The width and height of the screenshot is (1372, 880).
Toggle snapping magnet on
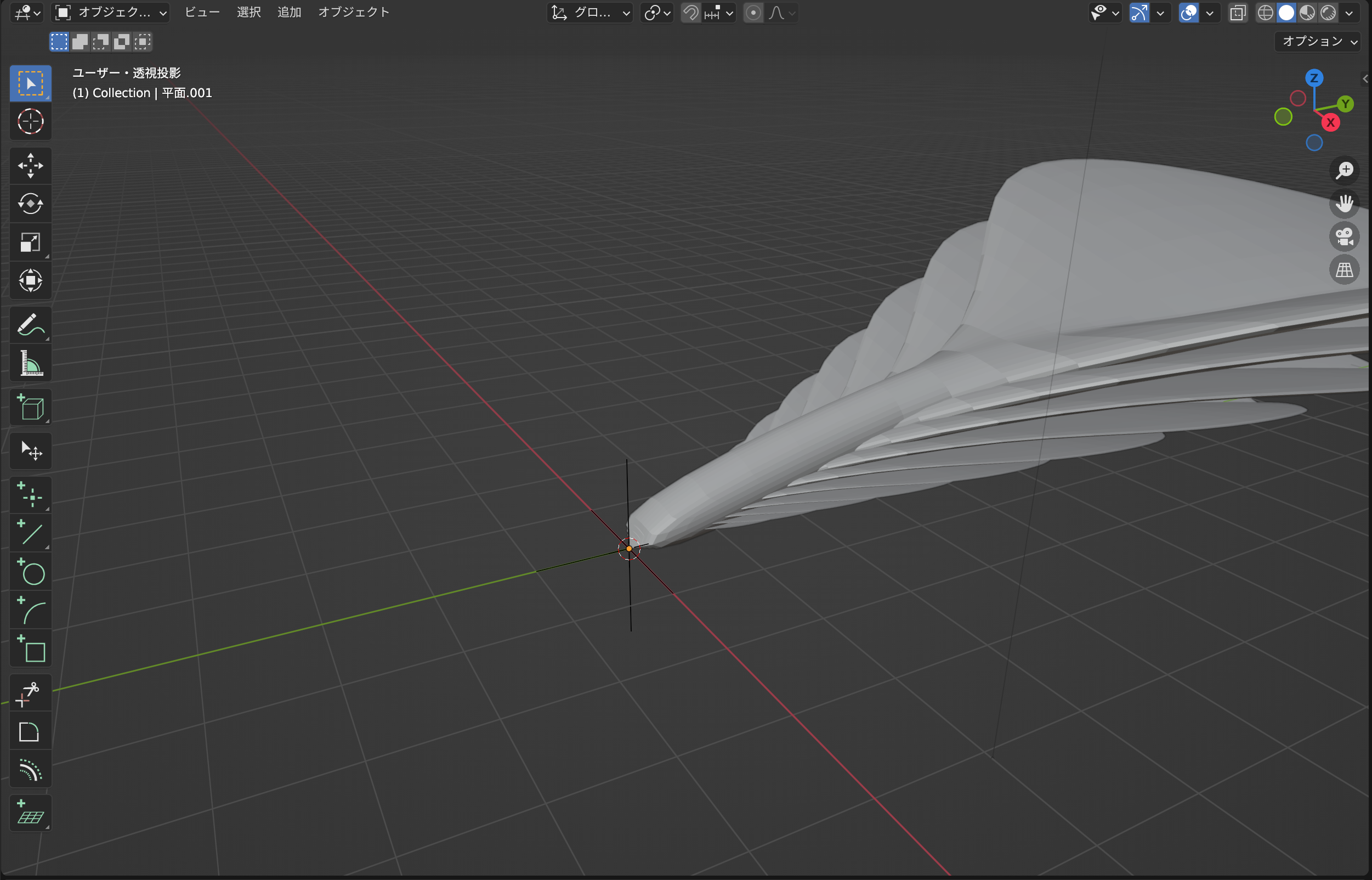pos(691,13)
